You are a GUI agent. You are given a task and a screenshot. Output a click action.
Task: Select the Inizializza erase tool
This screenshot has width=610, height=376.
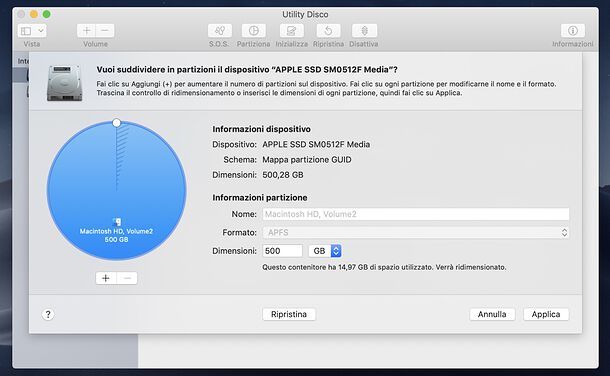tap(291, 31)
